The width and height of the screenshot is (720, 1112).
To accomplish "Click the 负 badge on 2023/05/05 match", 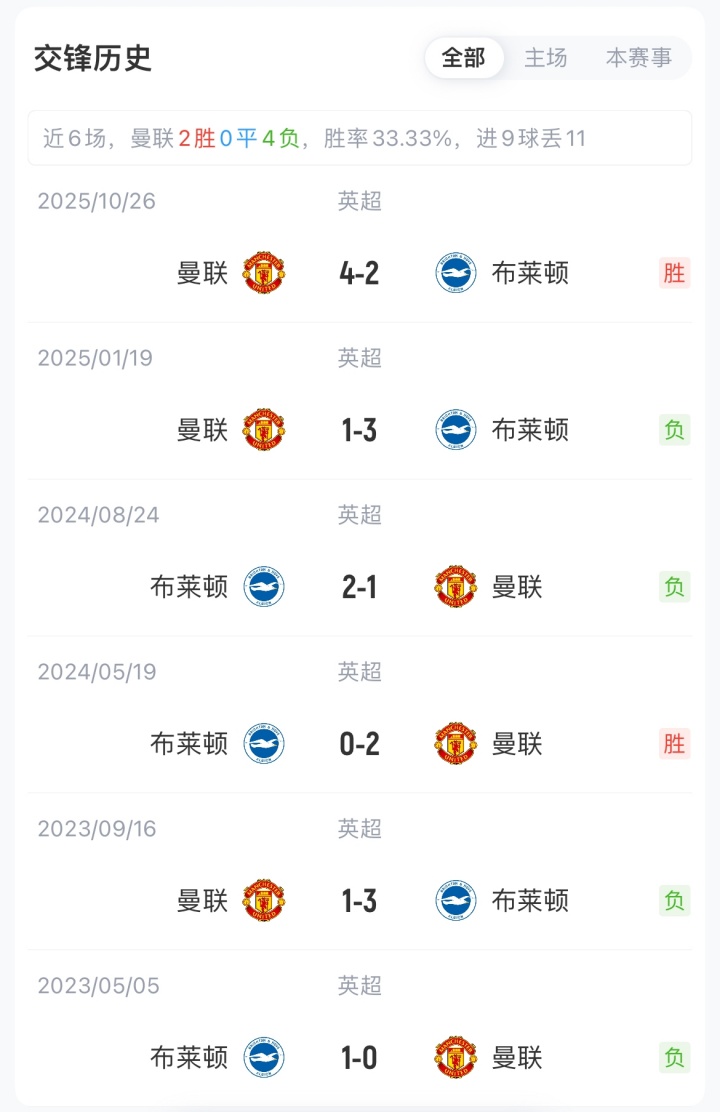I will (x=675, y=1058).
